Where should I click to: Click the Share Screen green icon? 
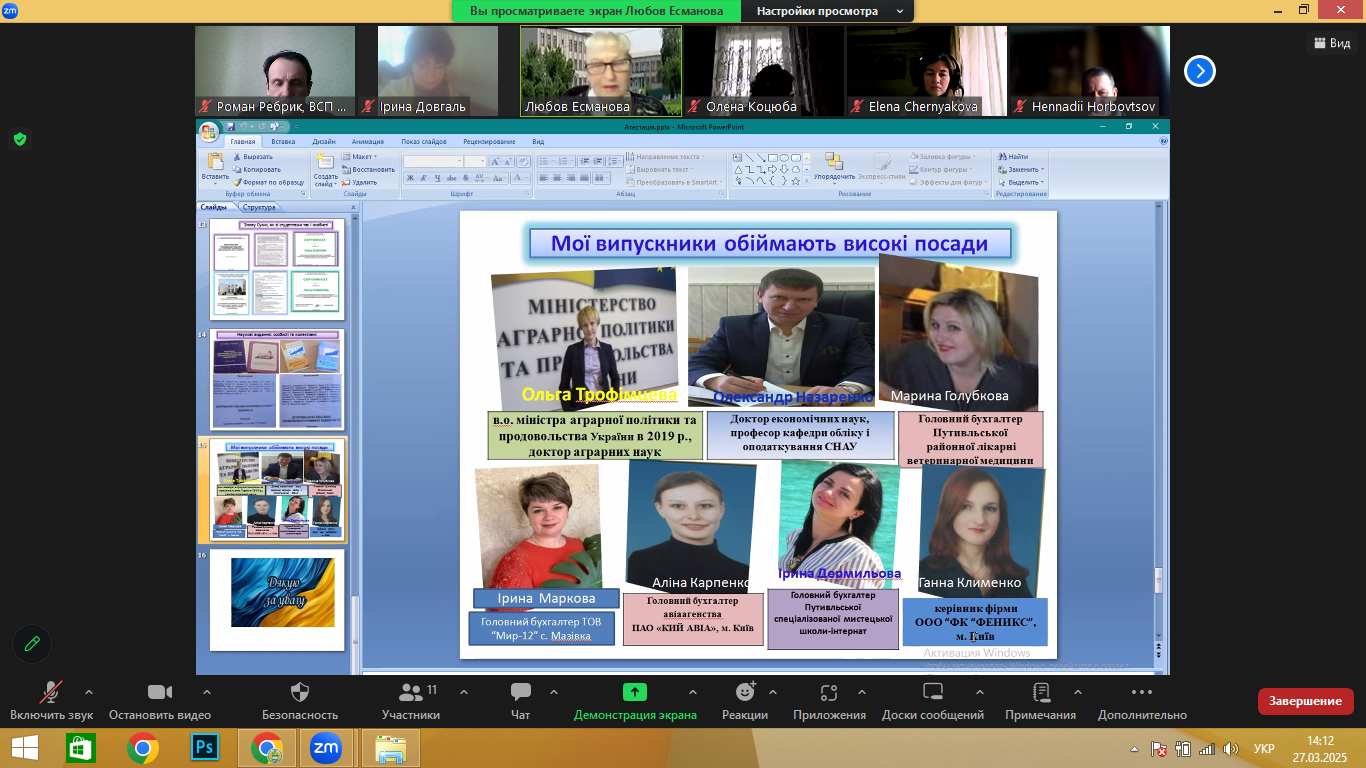click(x=635, y=692)
